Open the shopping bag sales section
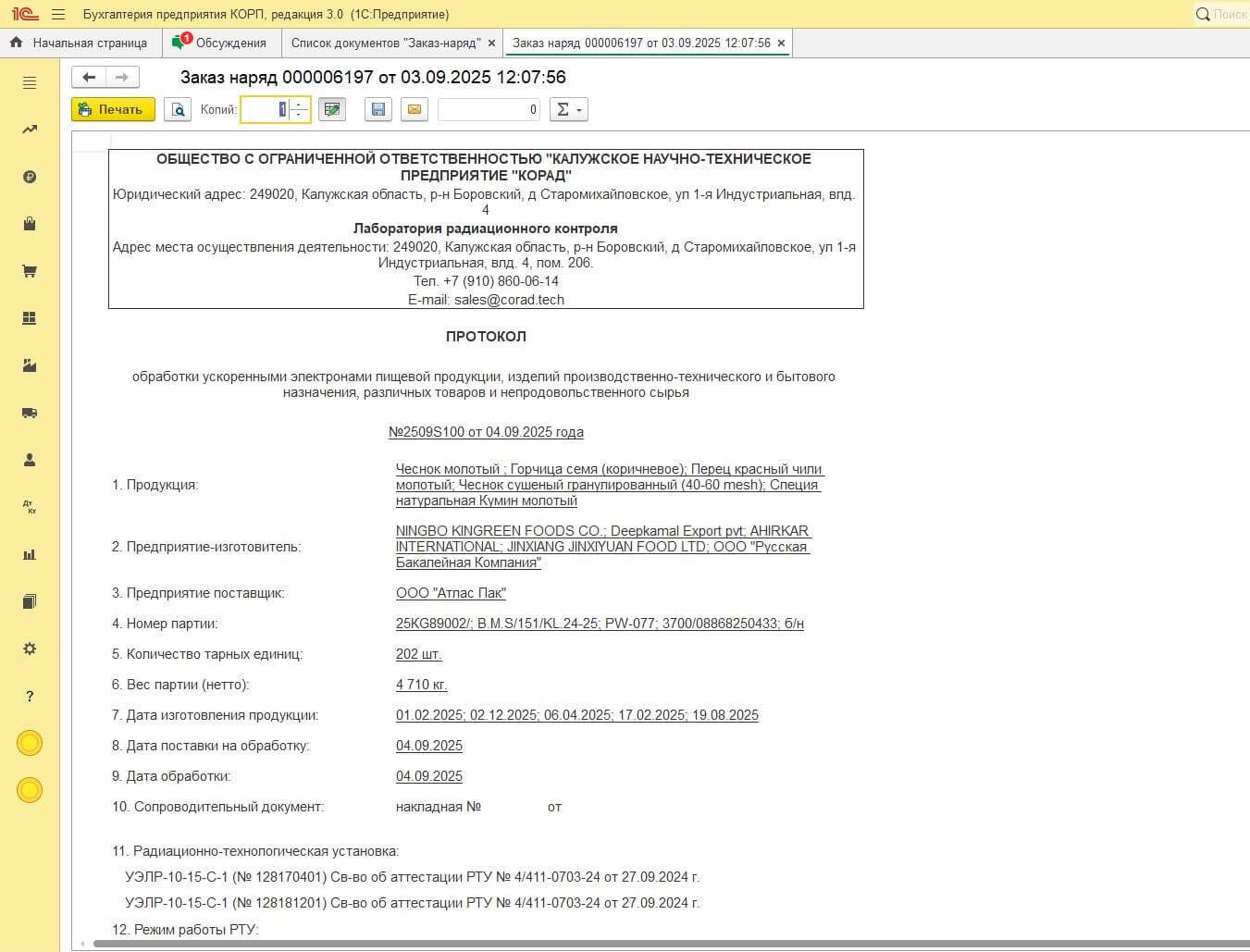The width and height of the screenshot is (1250, 952). (x=30, y=224)
